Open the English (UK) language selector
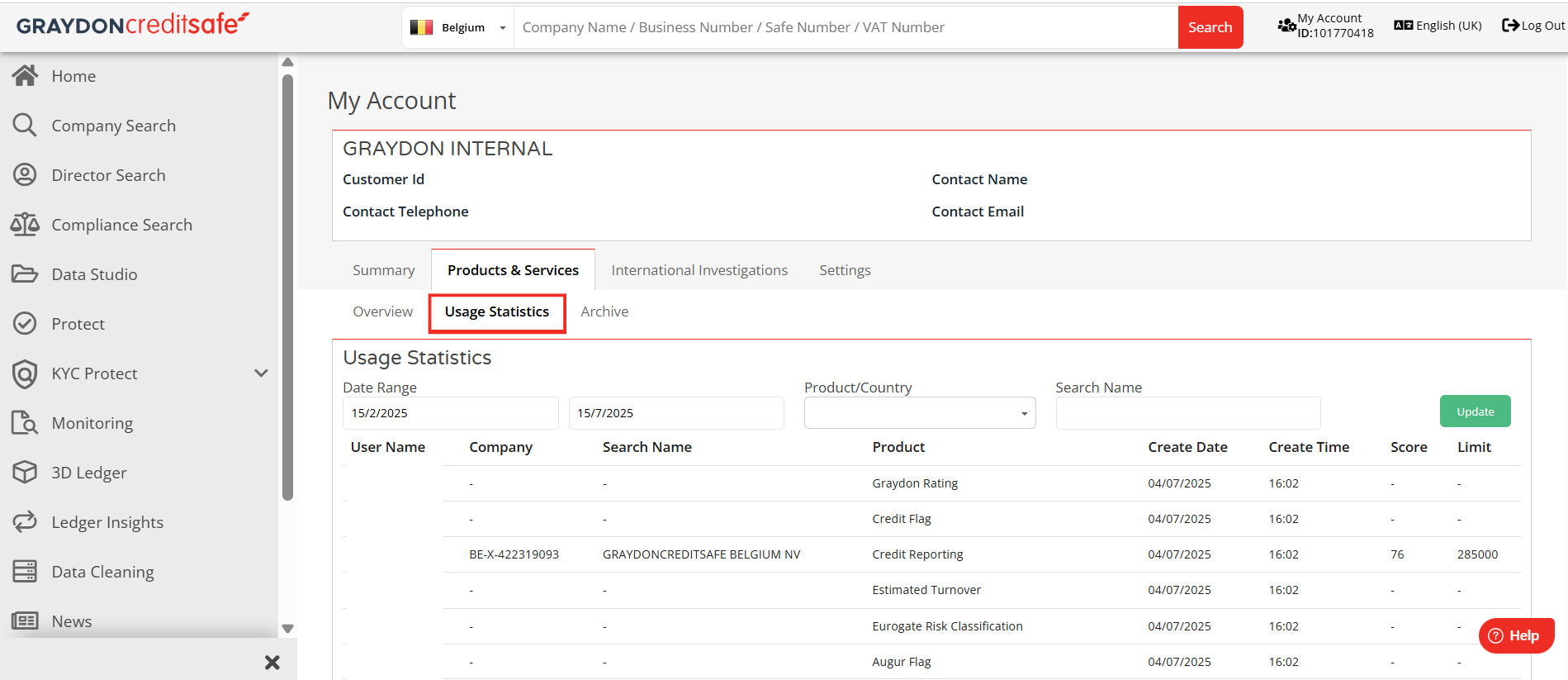 pos(1438,26)
